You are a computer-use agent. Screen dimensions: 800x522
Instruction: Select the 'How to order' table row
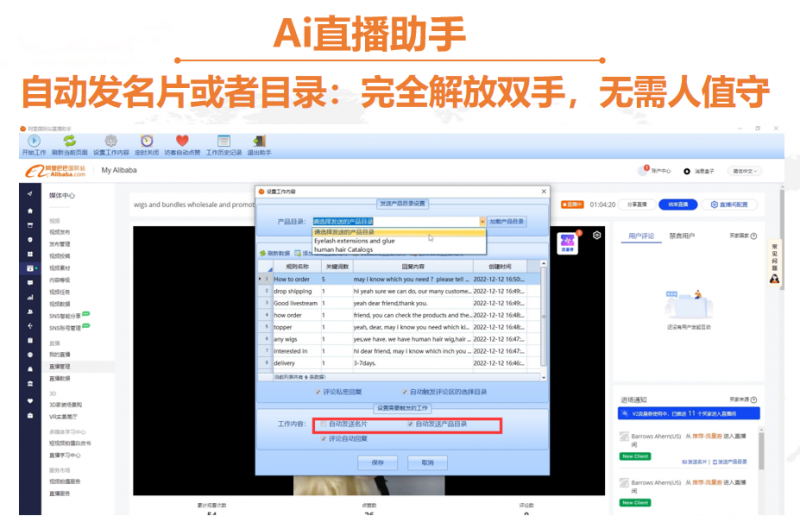tap(399, 279)
